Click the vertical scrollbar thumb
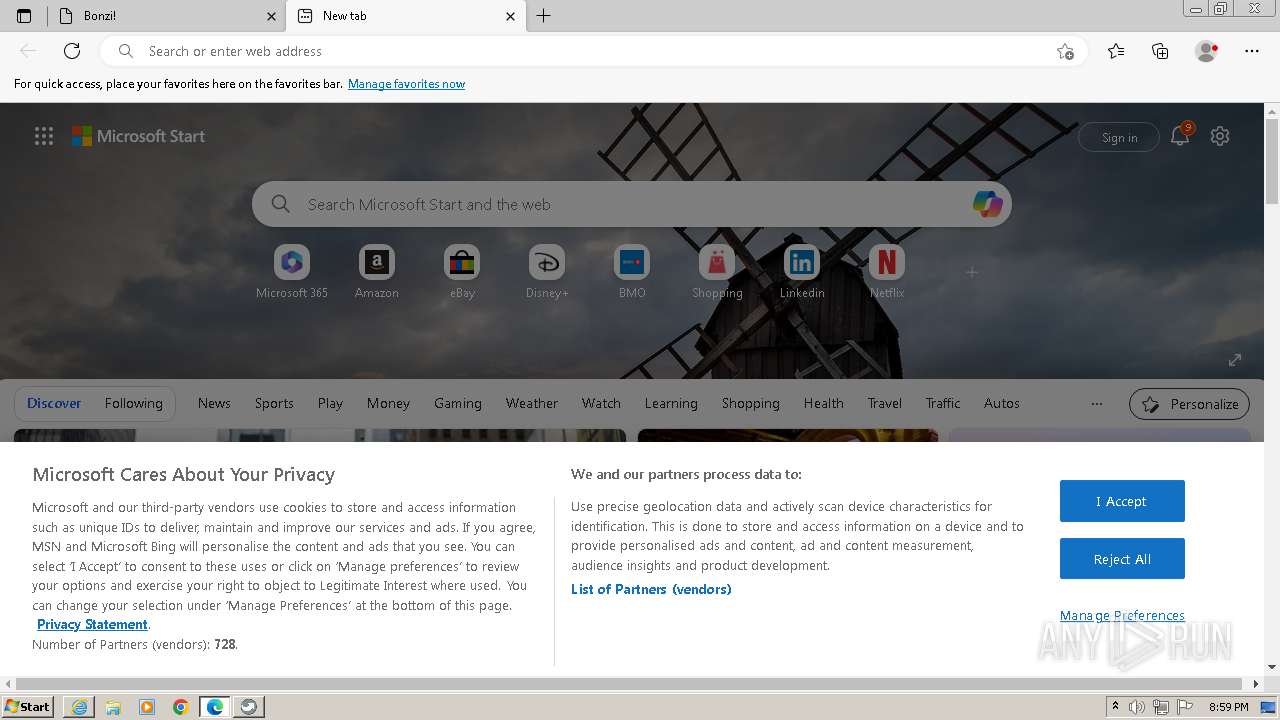The width and height of the screenshot is (1280, 720). tap(1272, 160)
